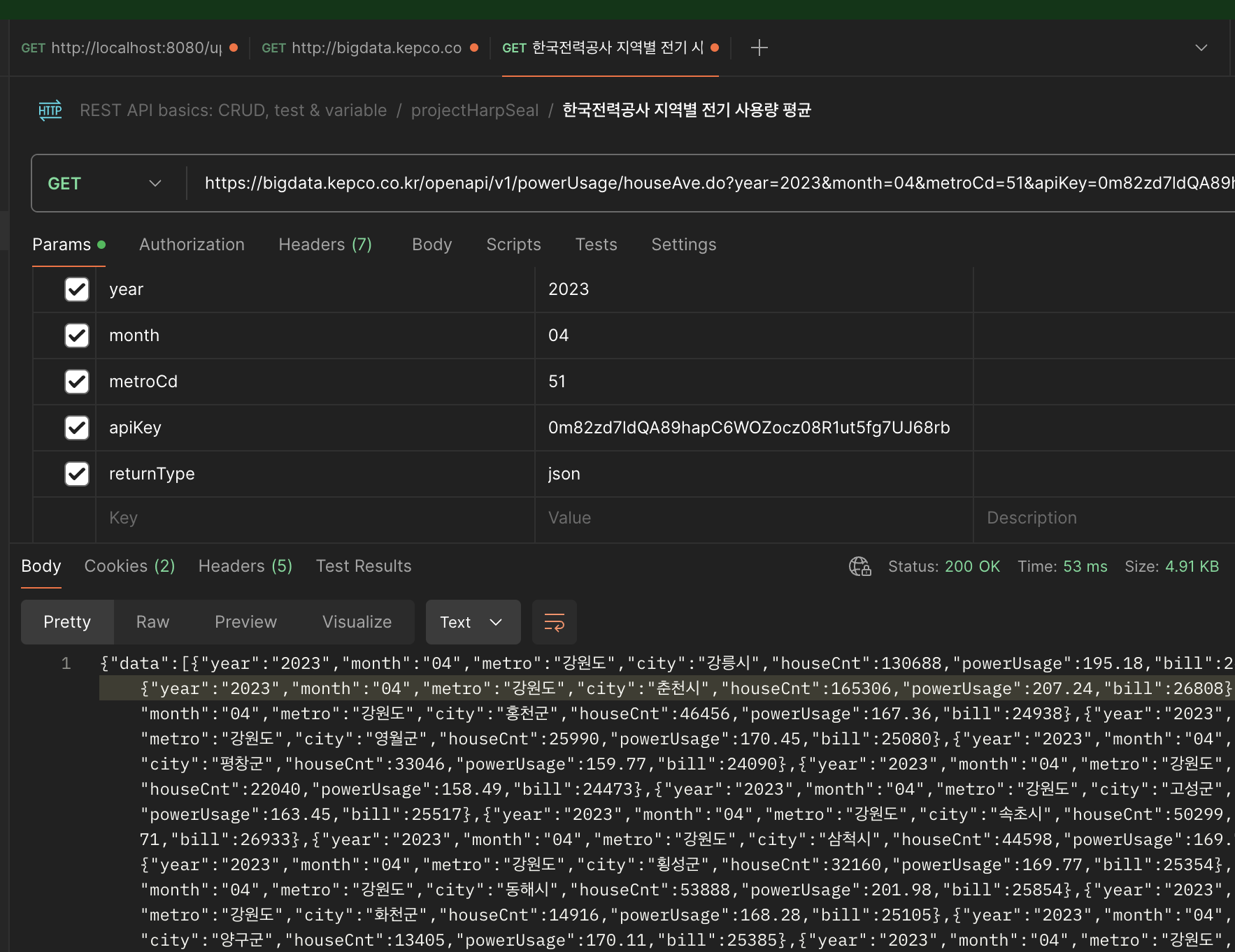Open a new request tab with plus icon
The image size is (1235, 952).
[759, 48]
